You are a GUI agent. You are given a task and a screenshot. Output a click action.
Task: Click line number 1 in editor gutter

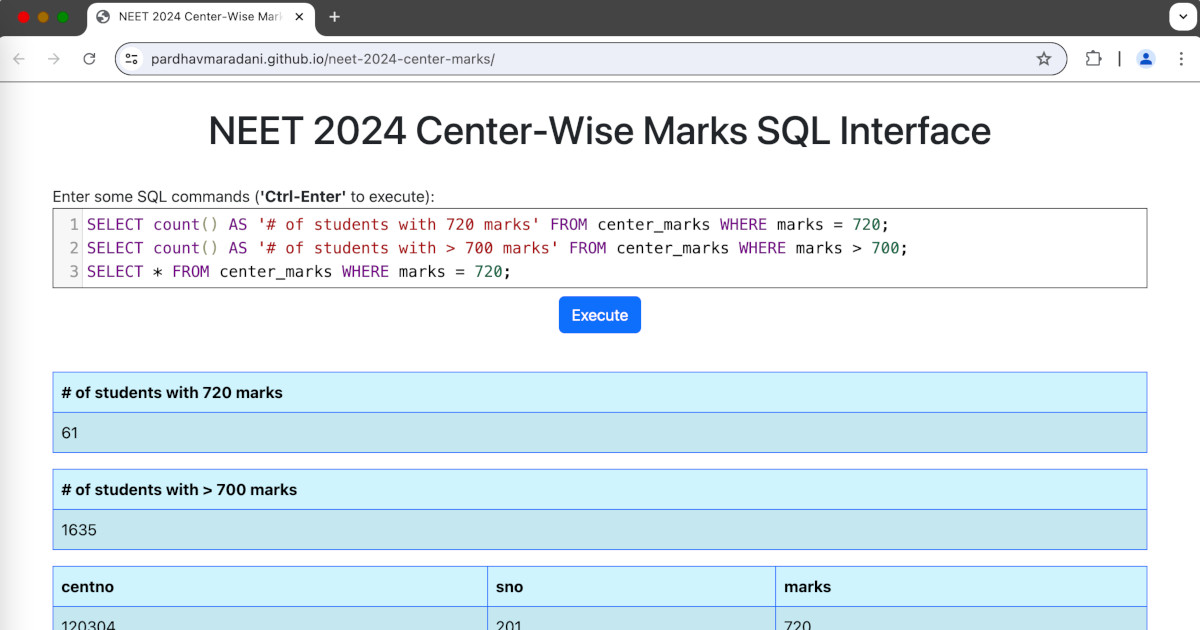(x=74, y=224)
